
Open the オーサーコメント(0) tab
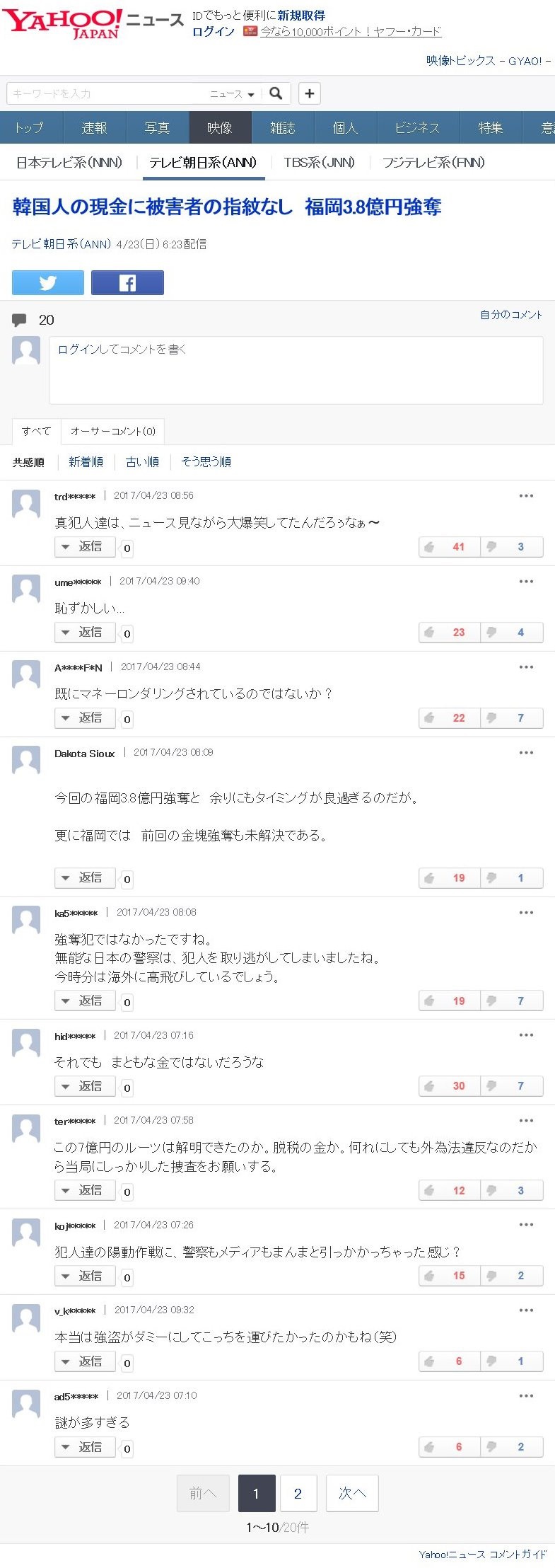[x=112, y=431]
